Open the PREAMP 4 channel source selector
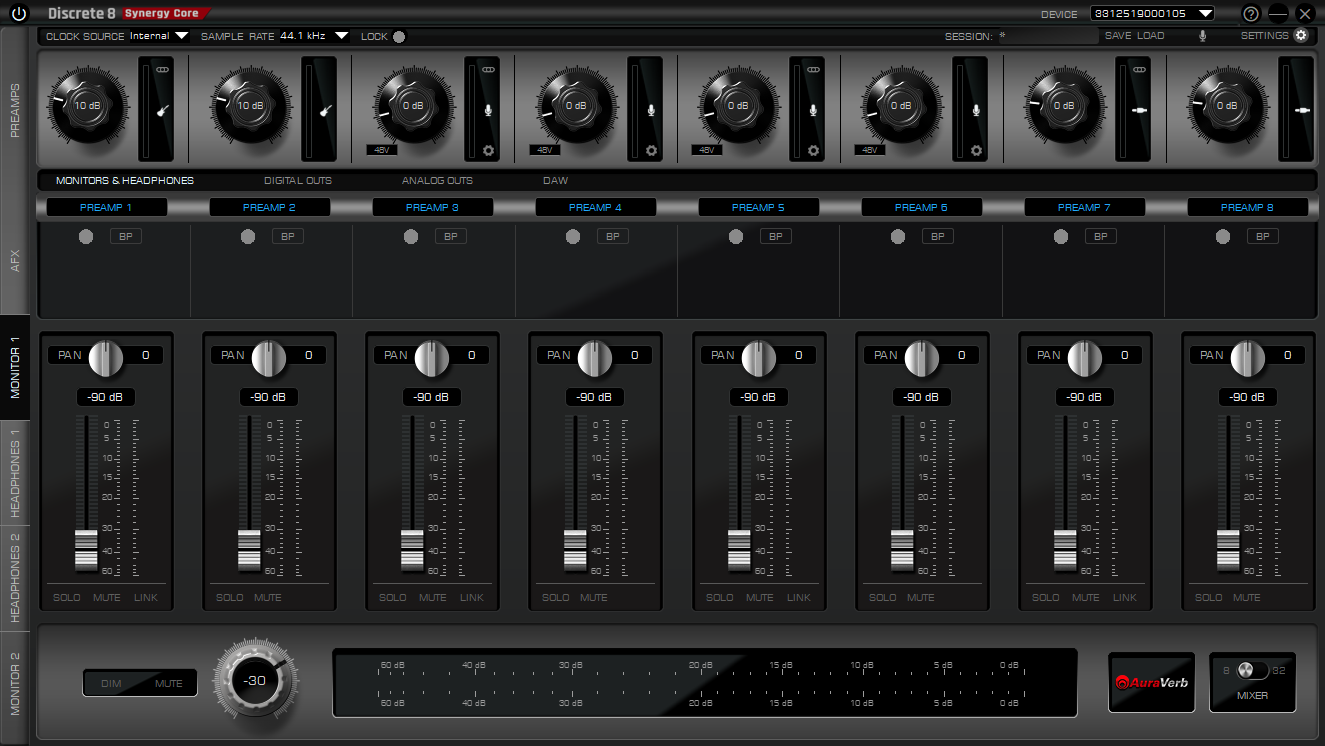 pyautogui.click(x=596, y=207)
